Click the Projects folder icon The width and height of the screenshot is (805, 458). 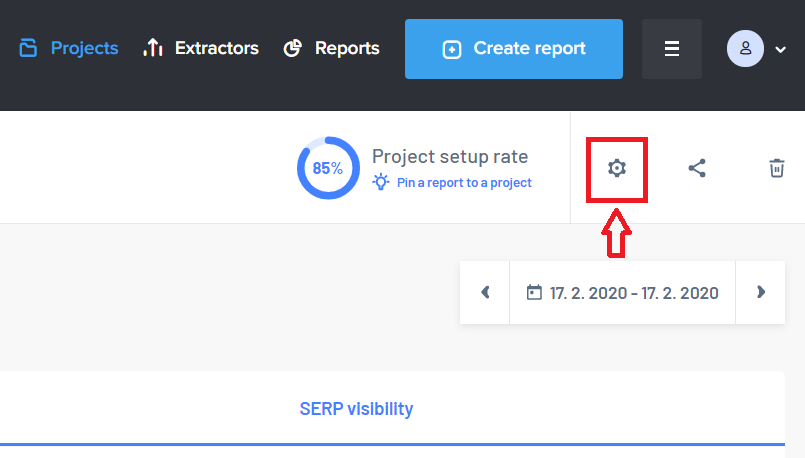click(28, 48)
